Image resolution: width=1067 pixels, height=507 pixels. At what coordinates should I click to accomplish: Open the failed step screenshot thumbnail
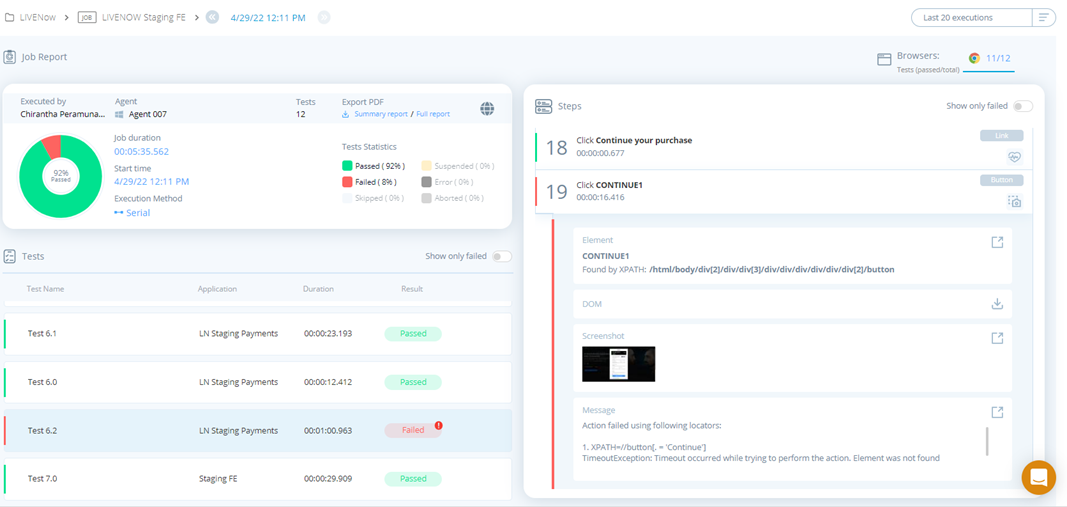619,364
